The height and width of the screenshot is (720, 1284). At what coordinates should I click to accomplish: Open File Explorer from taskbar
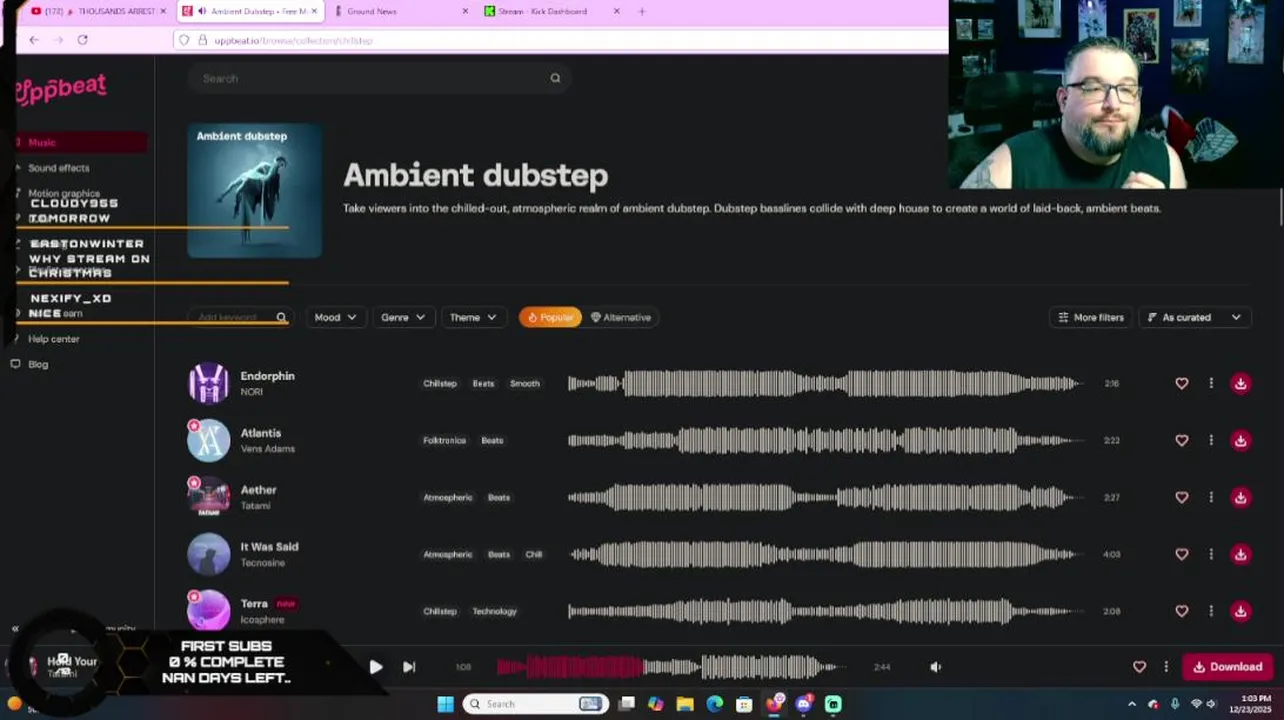[x=685, y=704]
